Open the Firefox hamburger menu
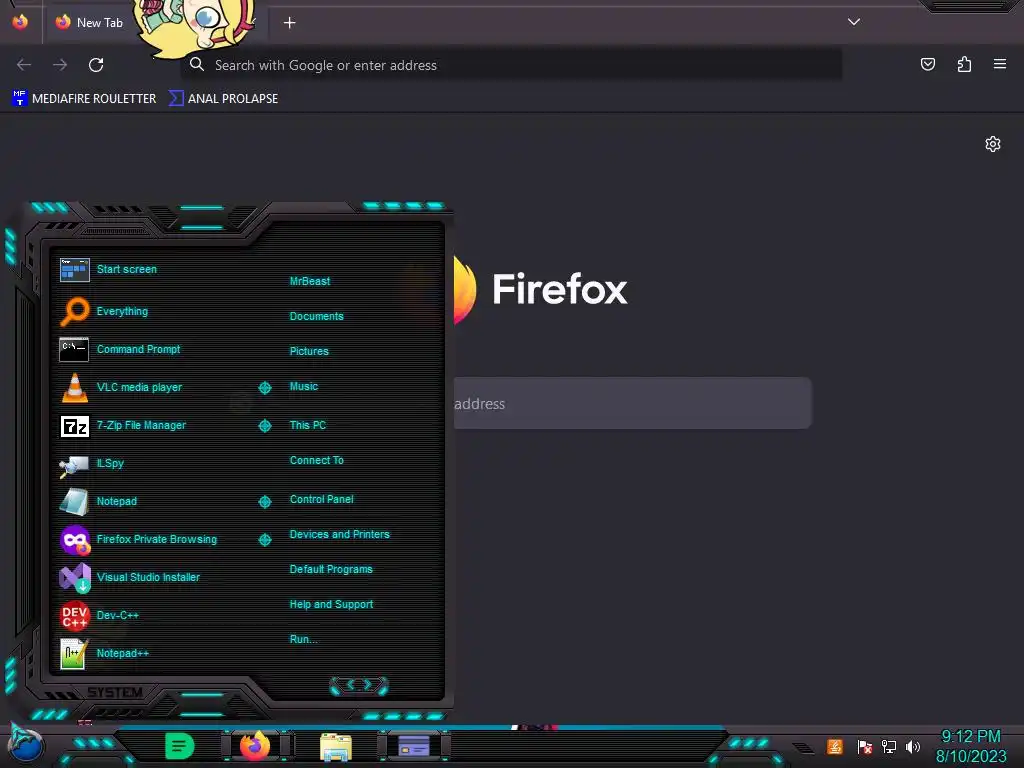The image size is (1024, 768). pos(1000,64)
